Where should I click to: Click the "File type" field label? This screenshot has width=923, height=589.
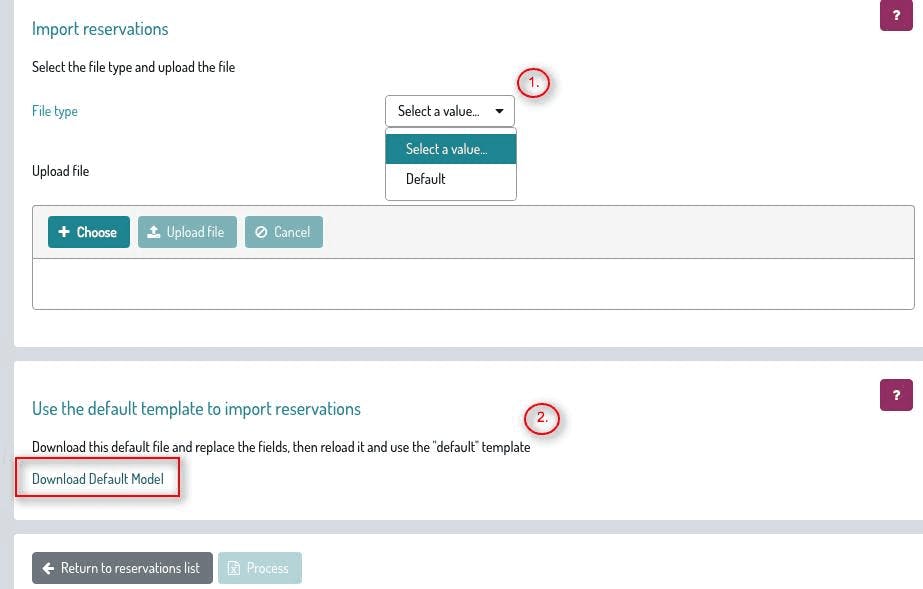click(55, 111)
